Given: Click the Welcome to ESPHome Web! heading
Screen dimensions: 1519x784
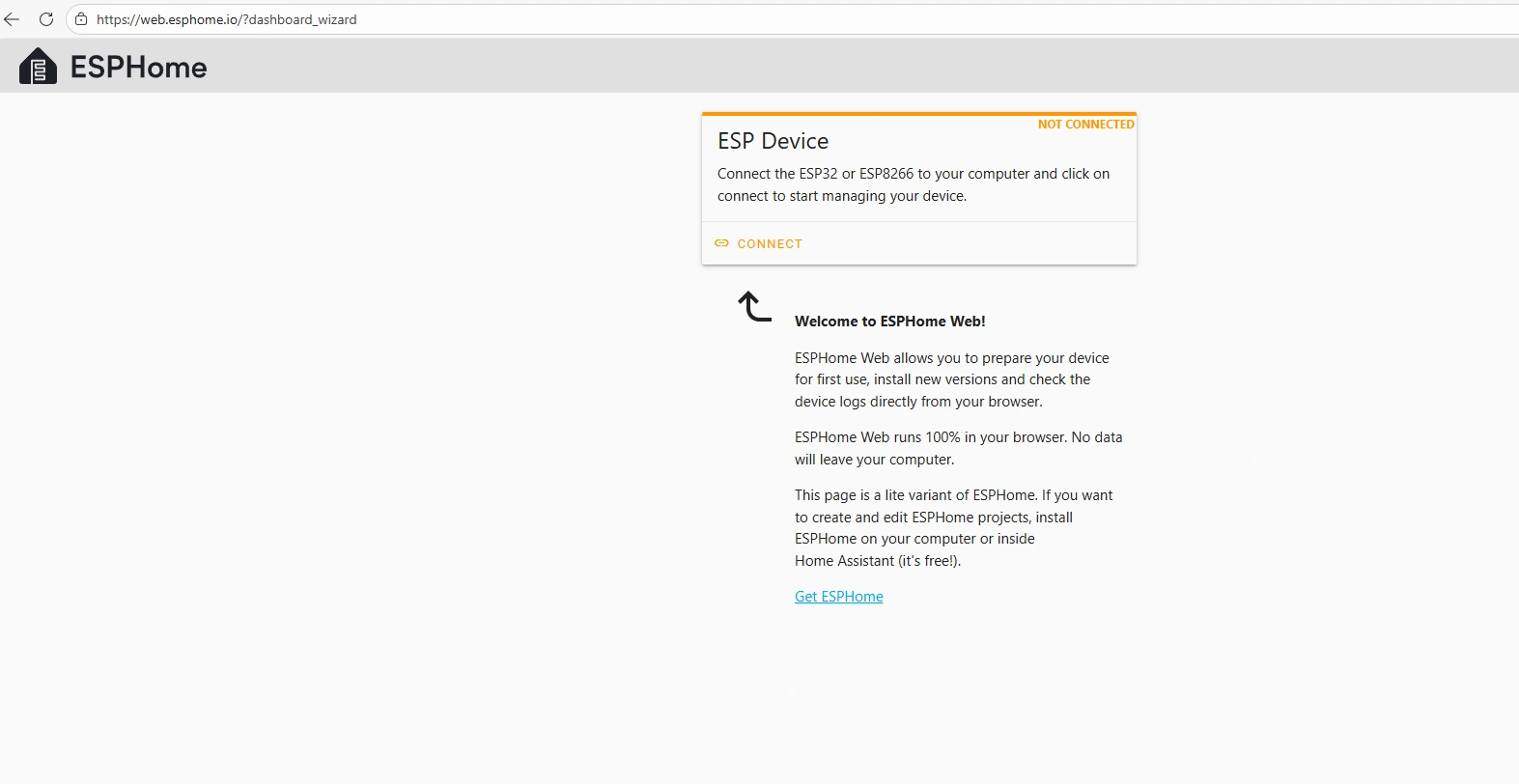Looking at the screenshot, I should click(889, 322).
